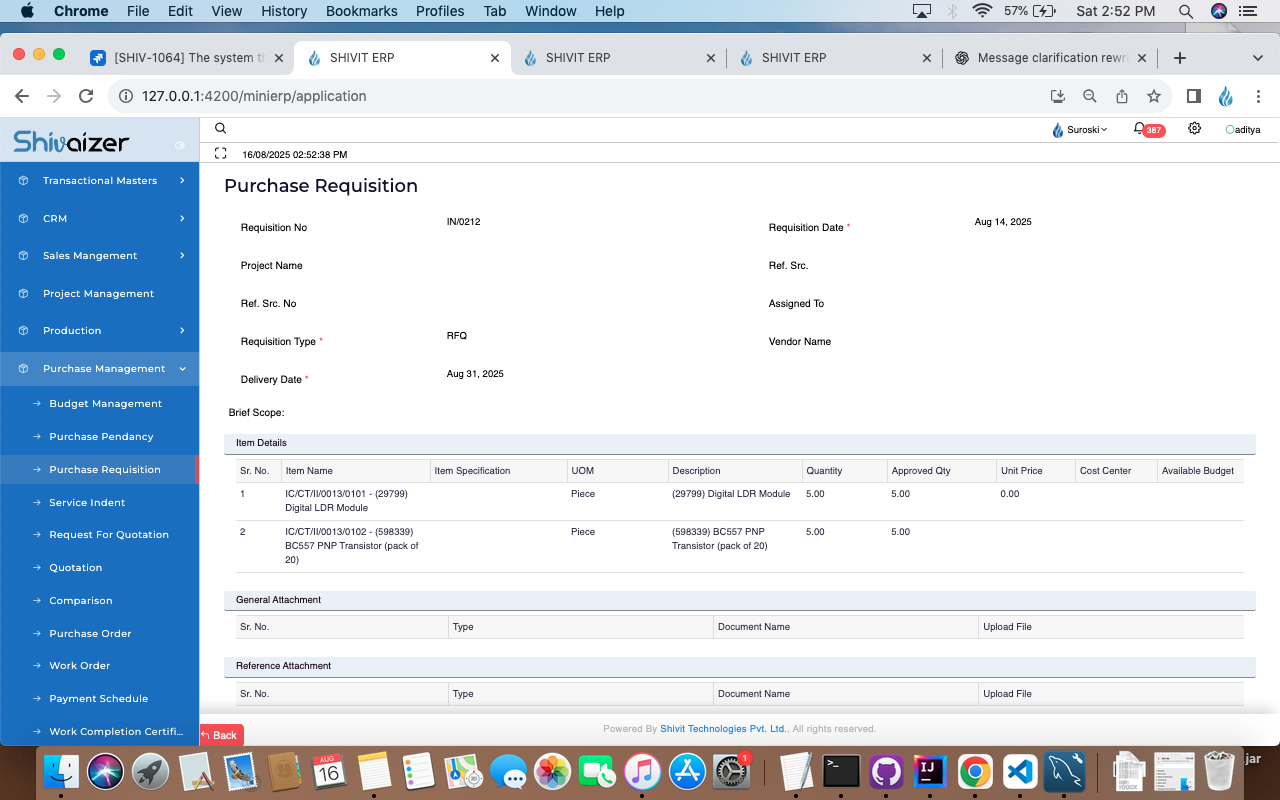Open notifications bell with 387 badge
The height and width of the screenshot is (800, 1280).
pyautogui.click(x=1139, y=129)
